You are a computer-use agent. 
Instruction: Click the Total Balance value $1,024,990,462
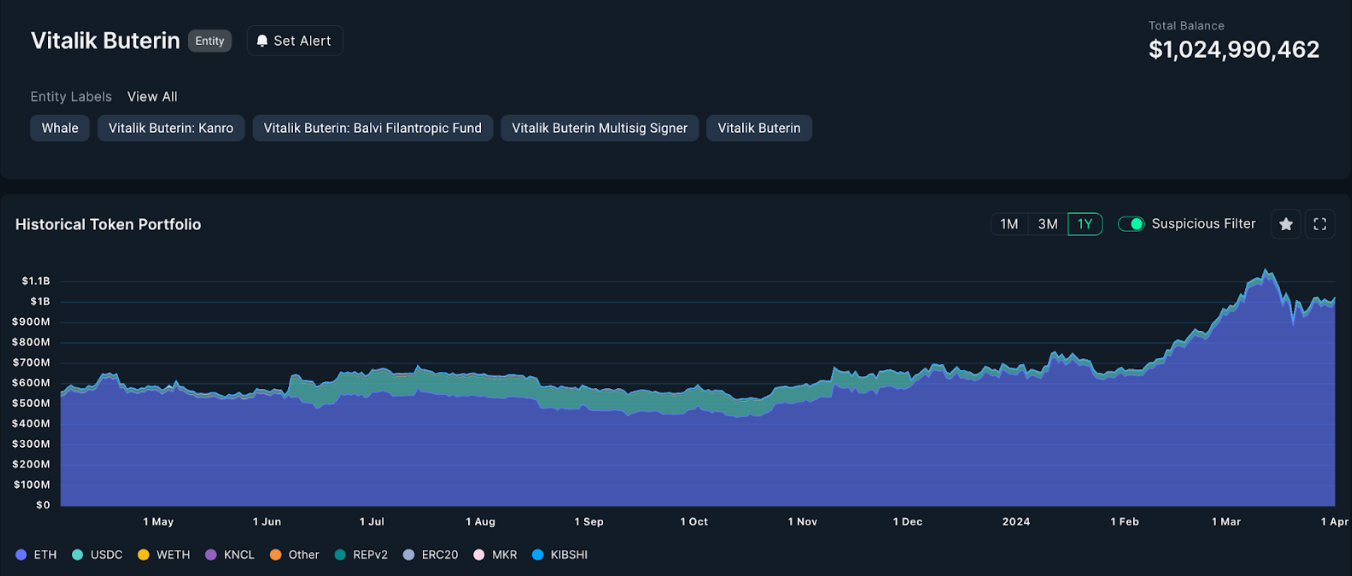tap(1234, 50)
